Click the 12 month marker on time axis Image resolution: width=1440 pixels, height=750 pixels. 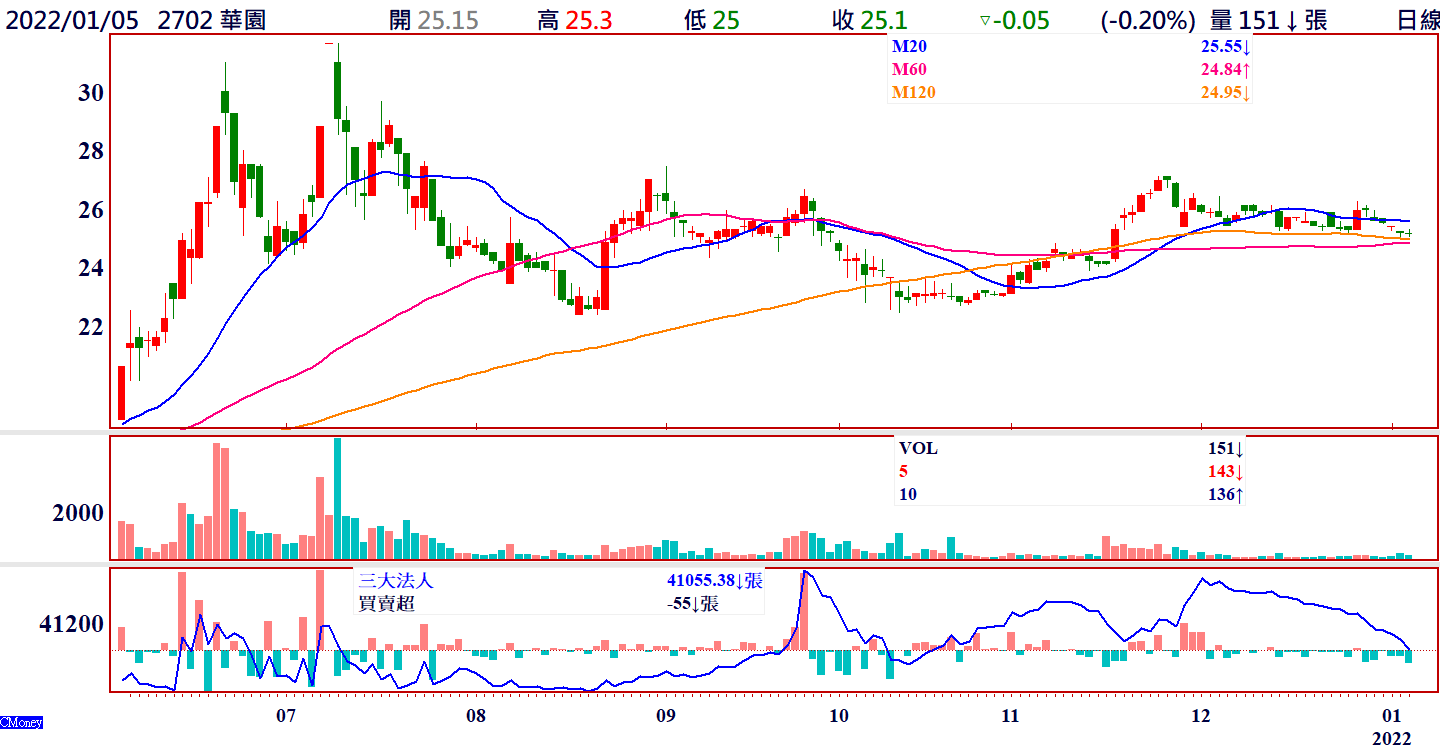(1200, 716)
